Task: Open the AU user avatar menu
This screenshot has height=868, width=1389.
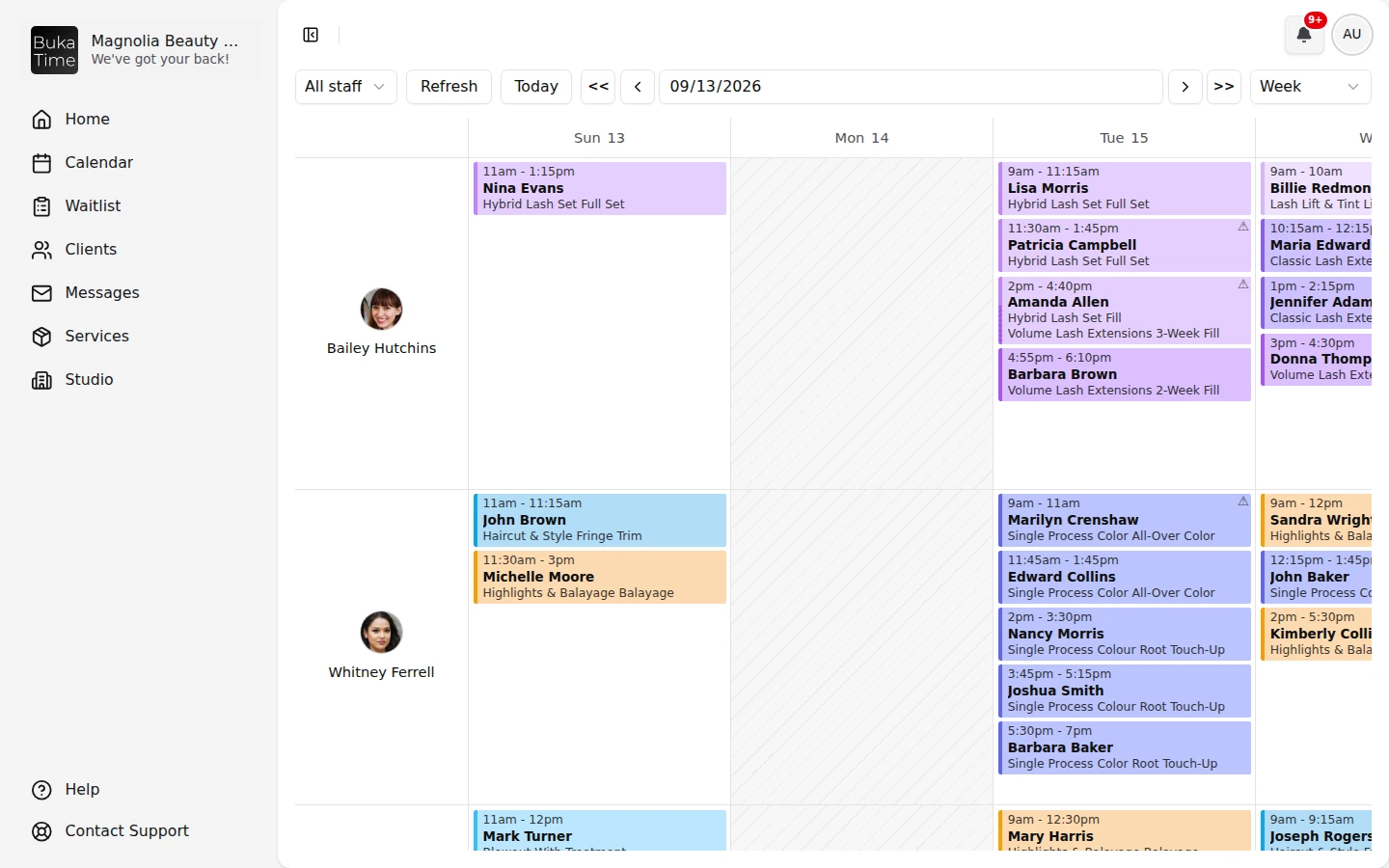Action: 1352,35
